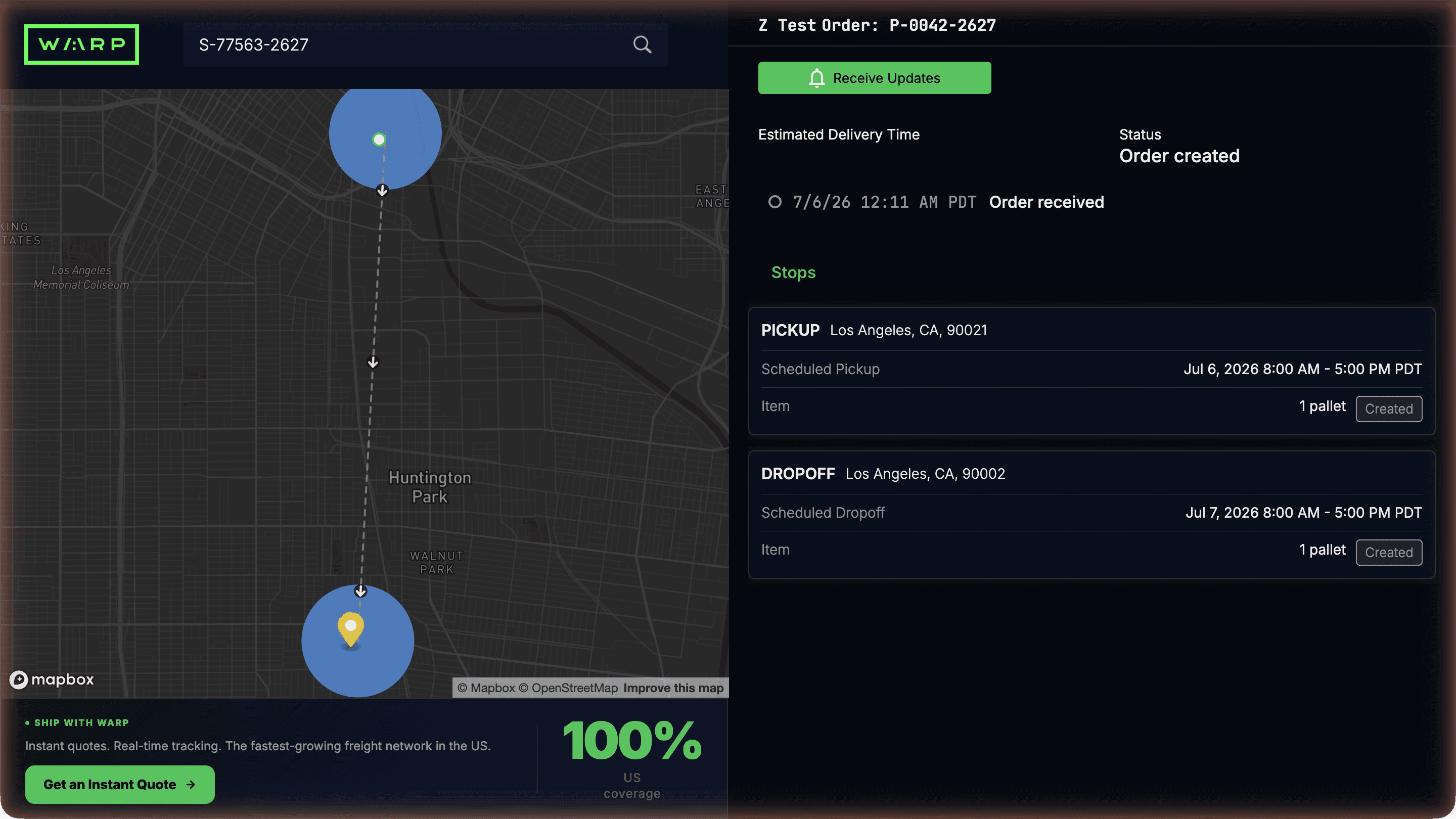Click the WARP logo
Screen dimensions: 1456x819
(x=81, y=44)
